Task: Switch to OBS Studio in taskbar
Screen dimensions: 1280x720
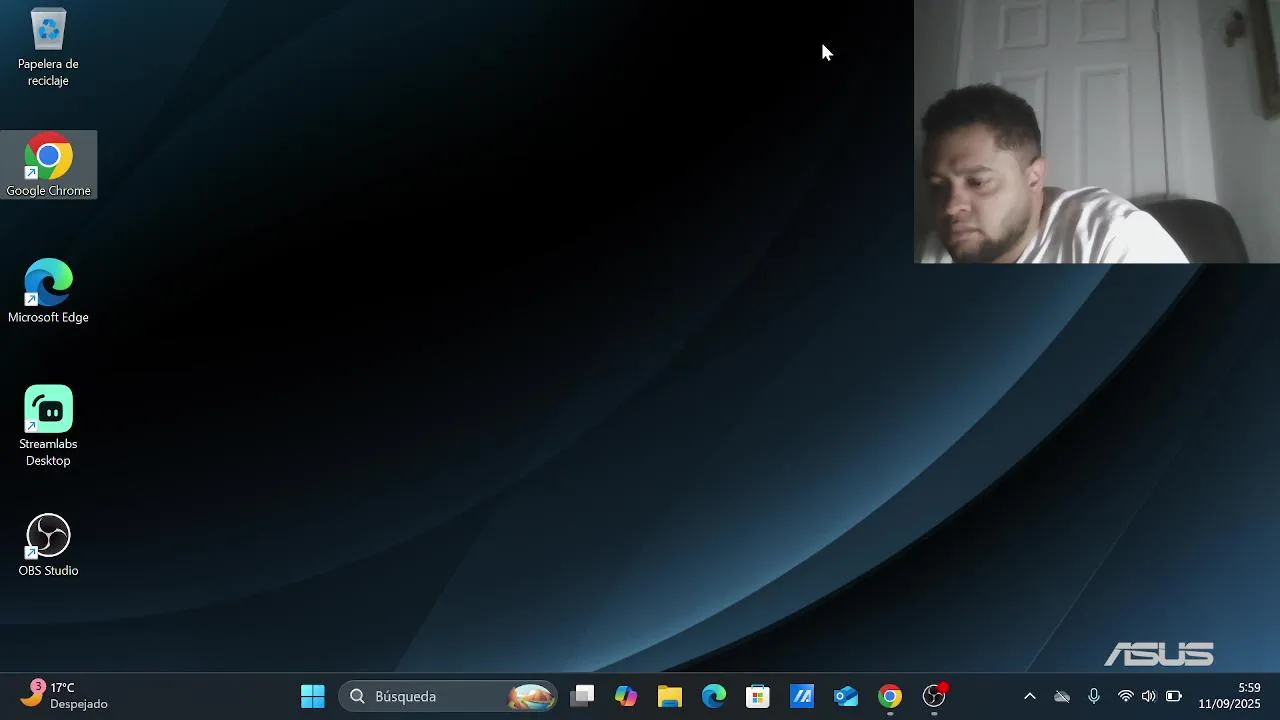Action: 934,696
